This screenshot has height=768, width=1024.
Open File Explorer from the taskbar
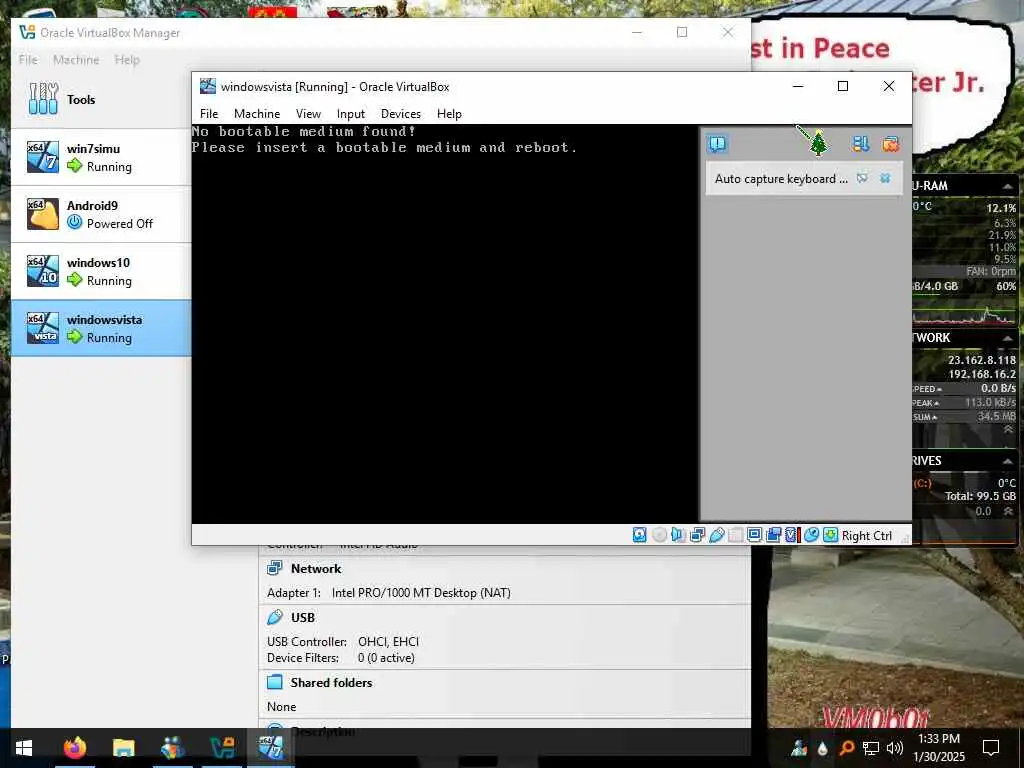123,748
